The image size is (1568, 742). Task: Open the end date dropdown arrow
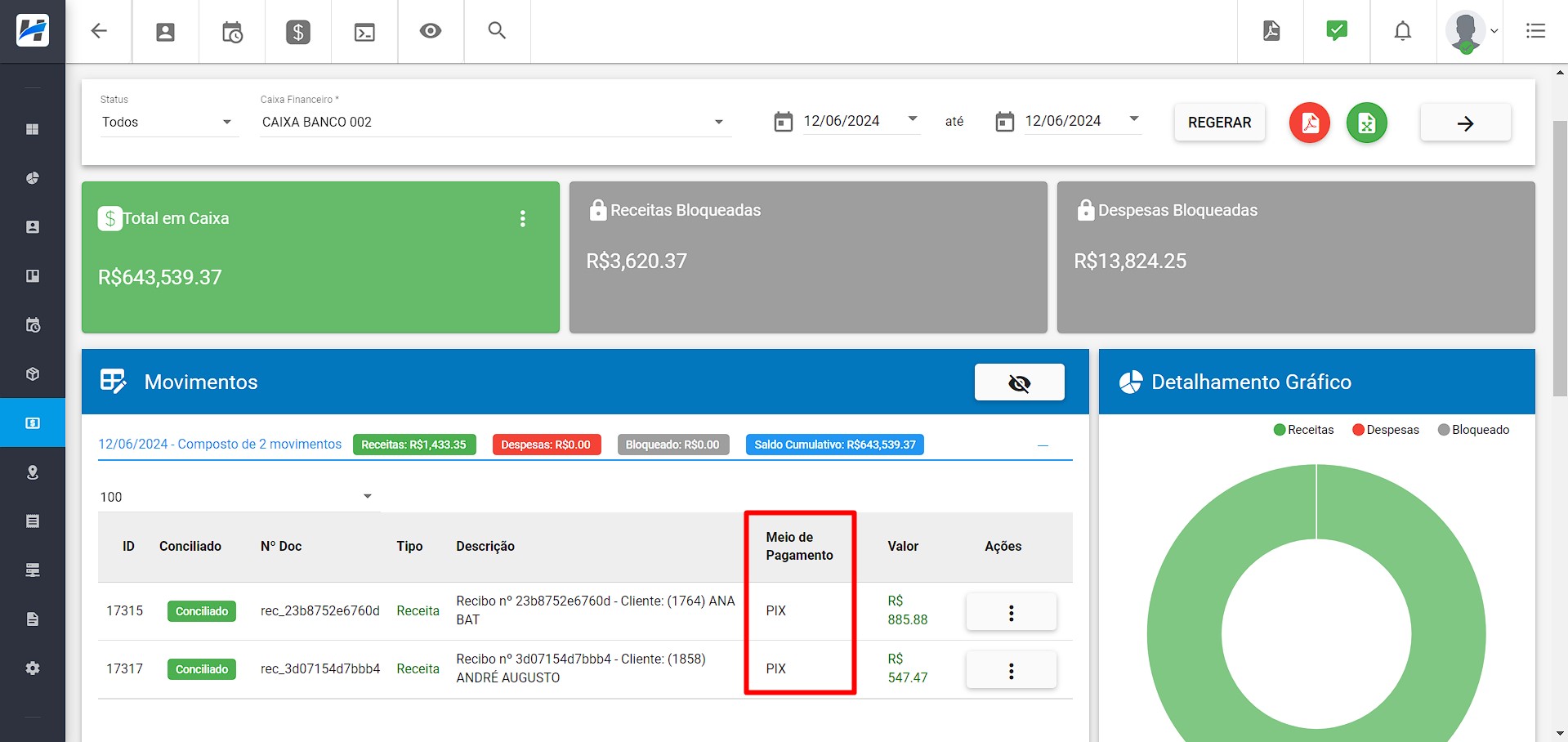click(x=1134, y=119)
